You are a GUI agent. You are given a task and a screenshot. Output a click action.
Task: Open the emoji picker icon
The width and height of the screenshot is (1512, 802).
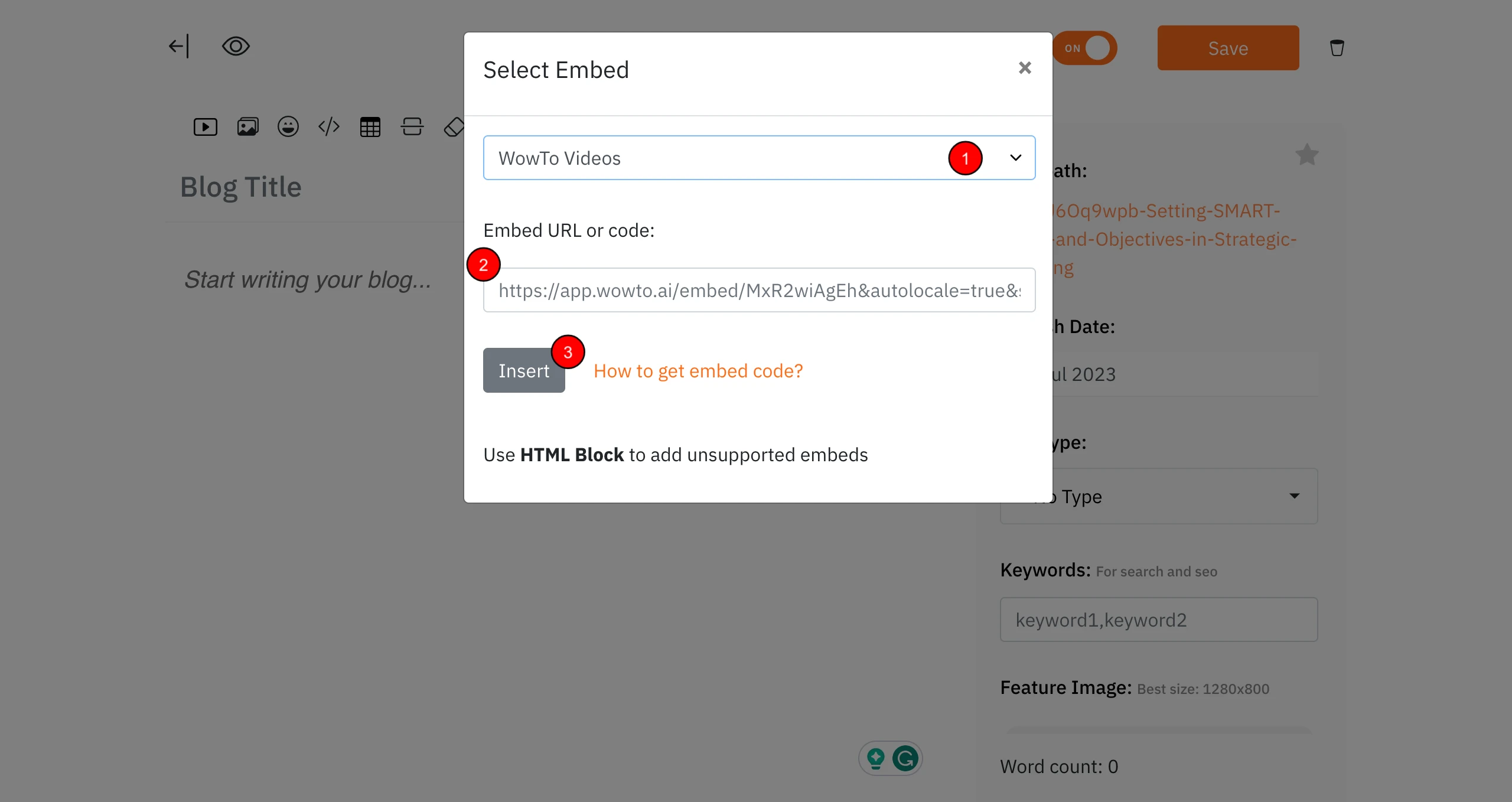click(288, 127)
